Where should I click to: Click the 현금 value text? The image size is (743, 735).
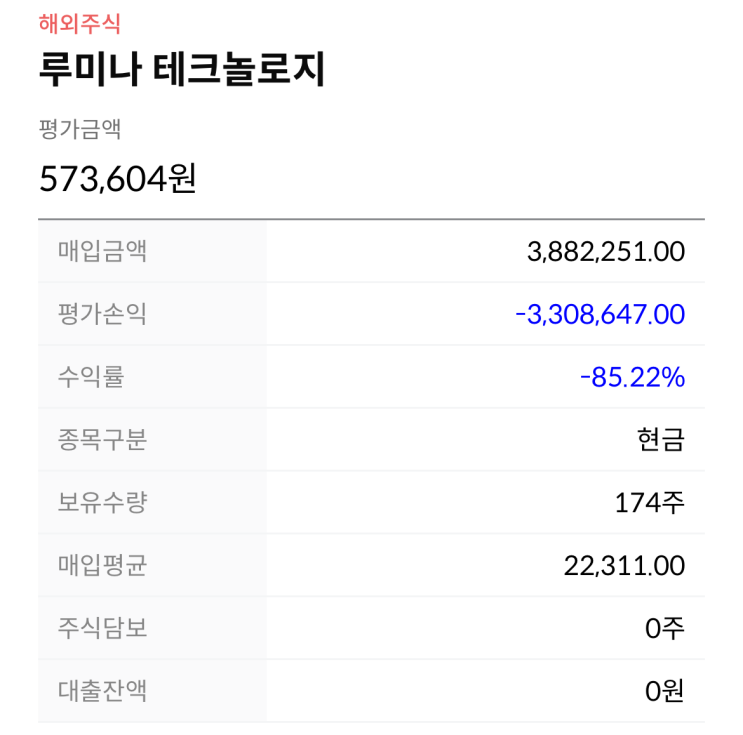coord(660,440)
